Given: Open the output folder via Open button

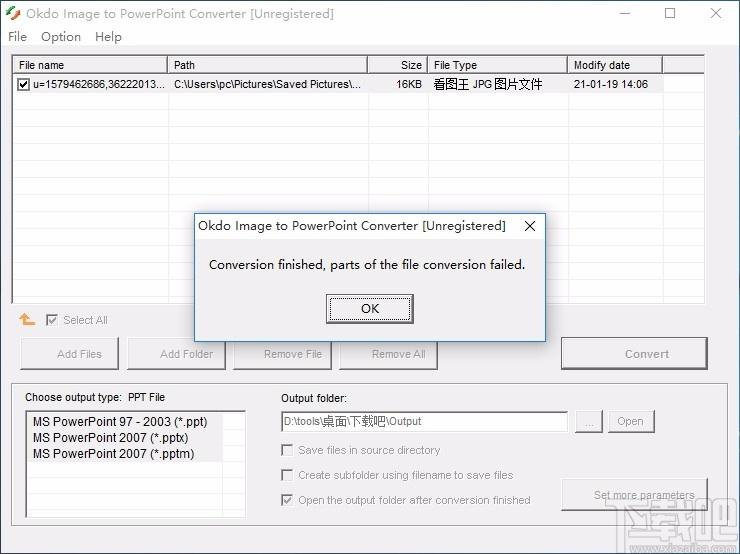Looking at the screenshot, I should (631, 421).
